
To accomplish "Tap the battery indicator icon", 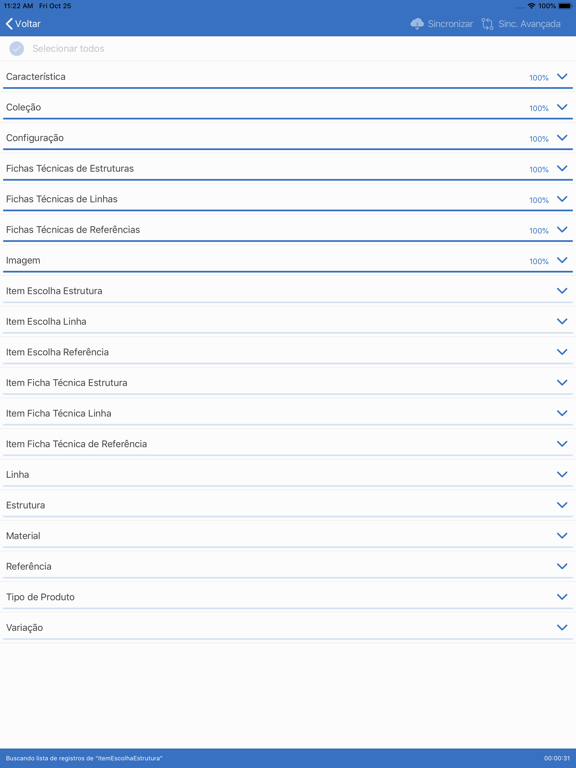I will [x=565, y=6].
